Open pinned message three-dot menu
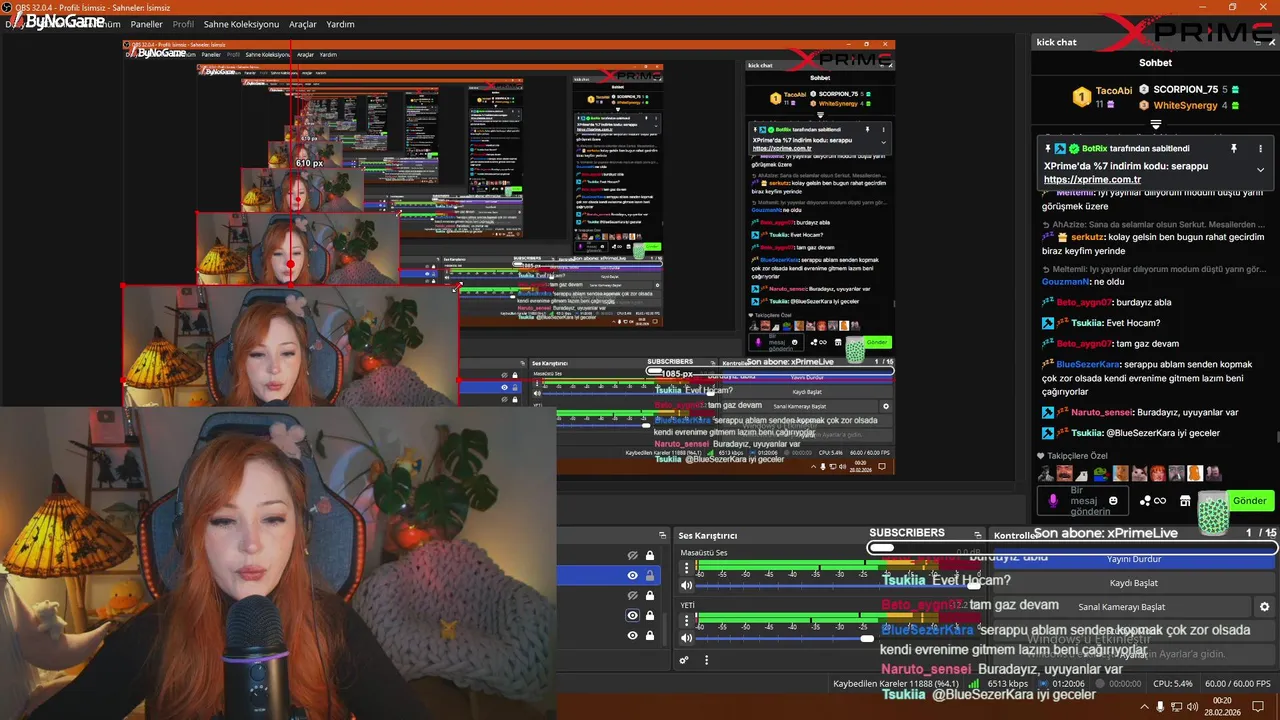This screenshot has width=1280, height=720. (1260, 148)
